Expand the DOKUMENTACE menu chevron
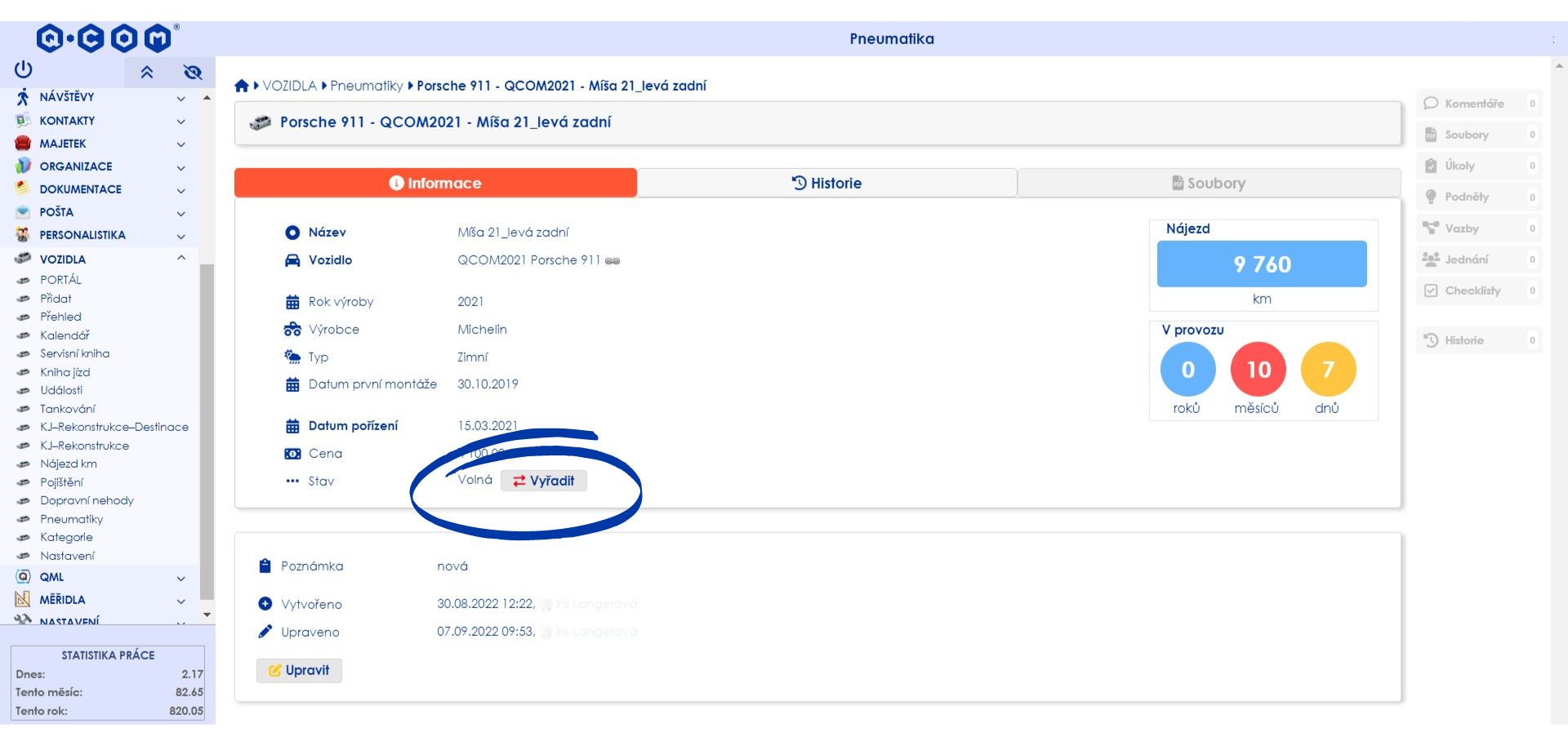 (x=181, y=190)
